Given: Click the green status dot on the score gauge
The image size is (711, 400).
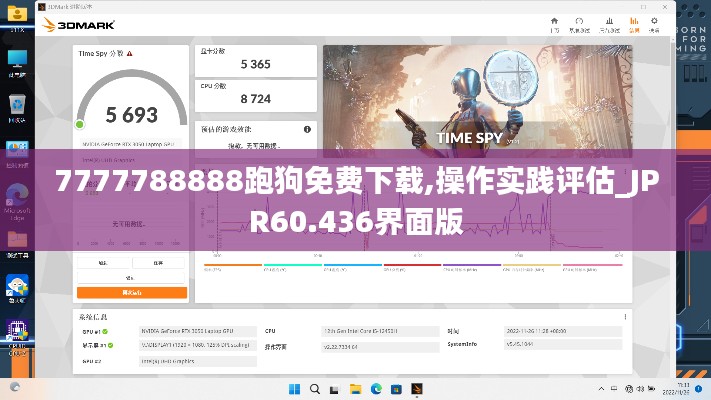Looking at the screenshot, I should tap(80, 124).
